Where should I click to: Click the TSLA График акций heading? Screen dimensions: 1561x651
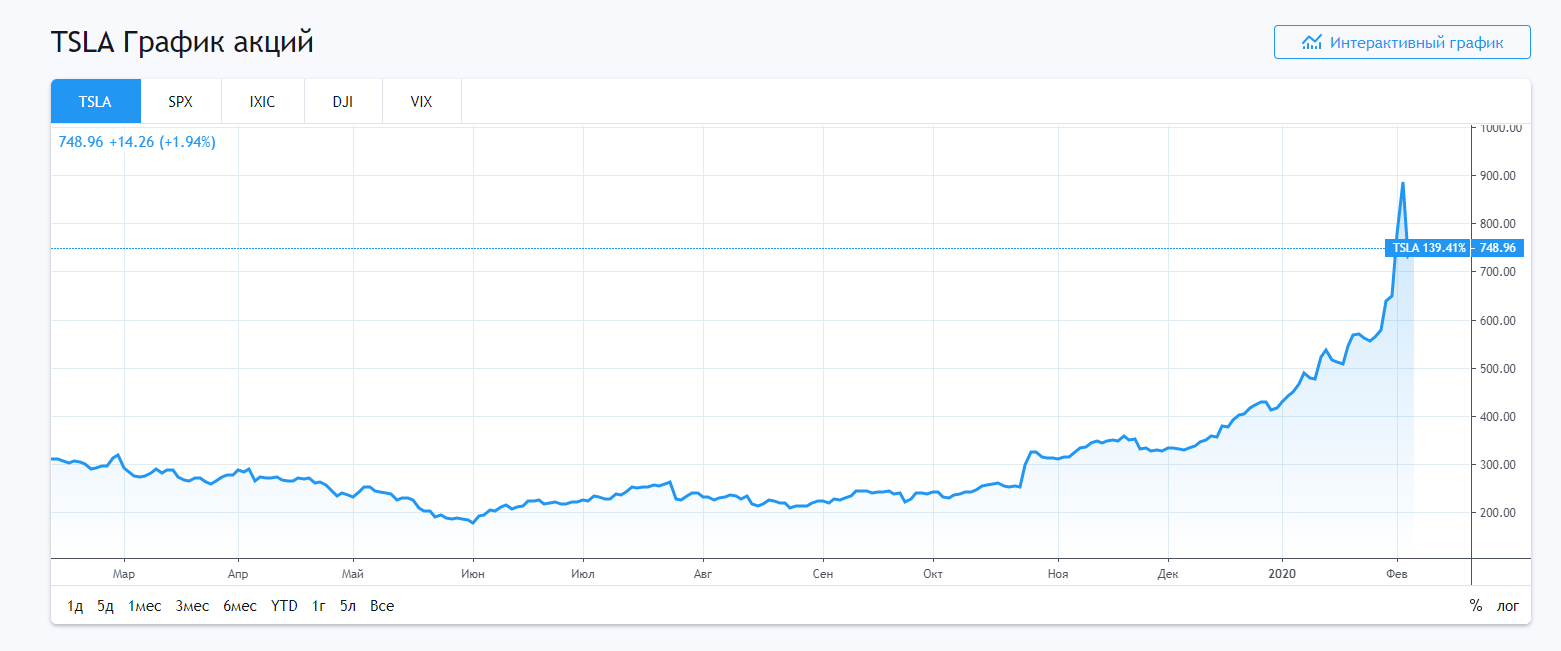click(x=182, y=43)
